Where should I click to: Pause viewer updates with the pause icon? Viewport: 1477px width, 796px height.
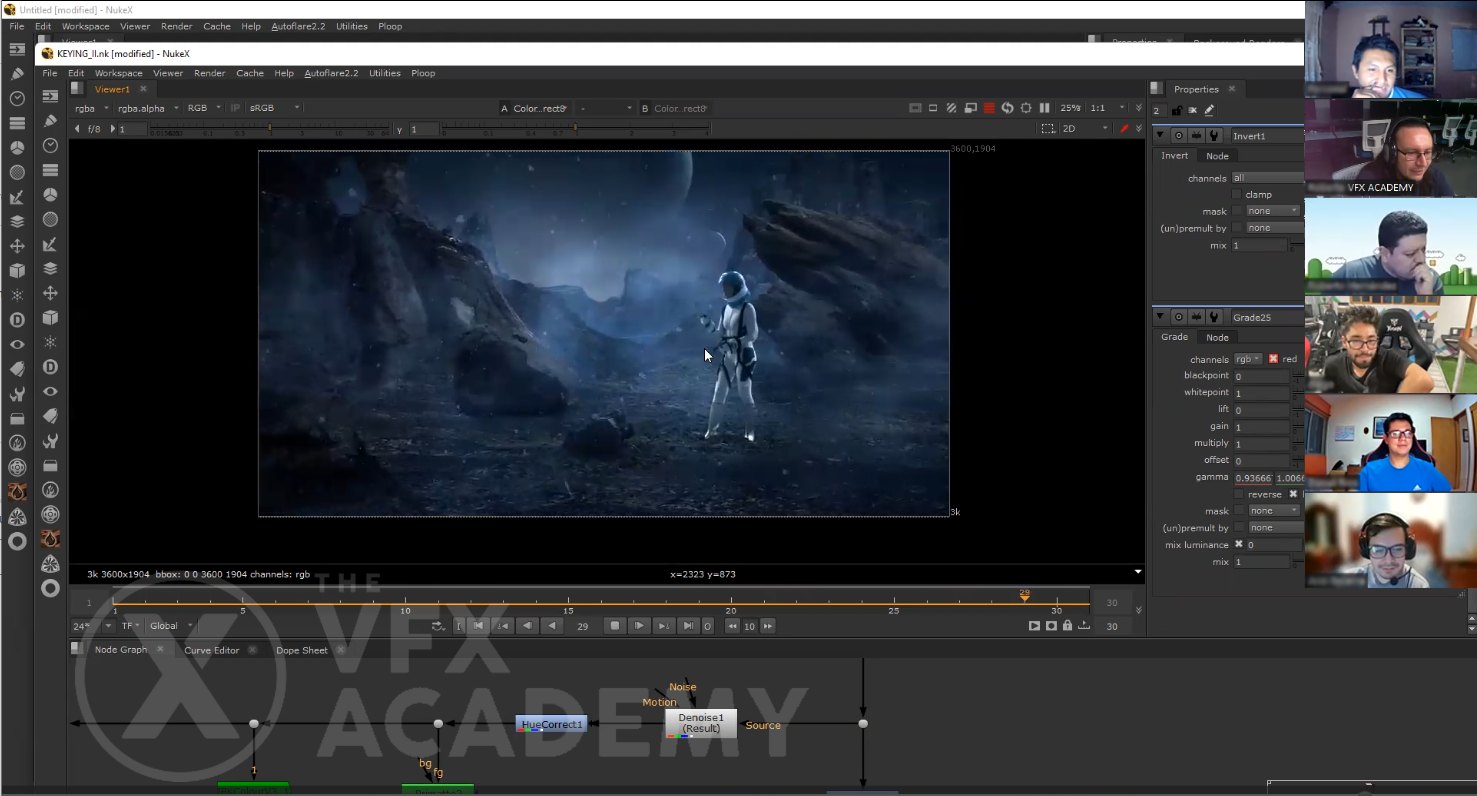pyautogui.click(x=1045, y=108)
